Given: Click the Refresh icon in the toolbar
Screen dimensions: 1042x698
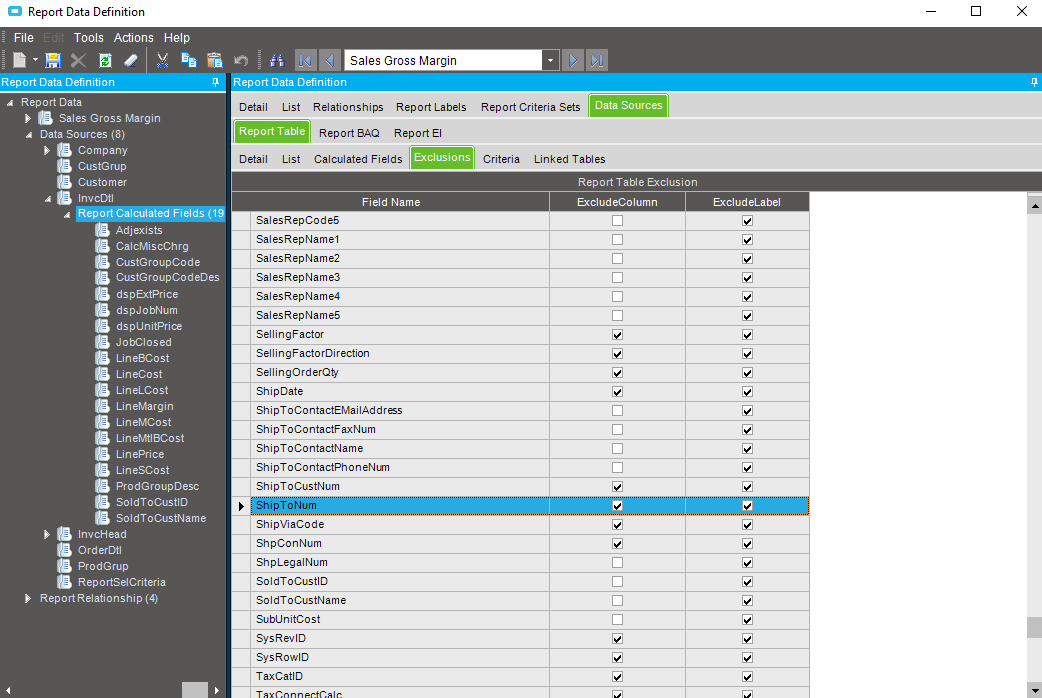Looking at the screenshot, I should 105,61.
